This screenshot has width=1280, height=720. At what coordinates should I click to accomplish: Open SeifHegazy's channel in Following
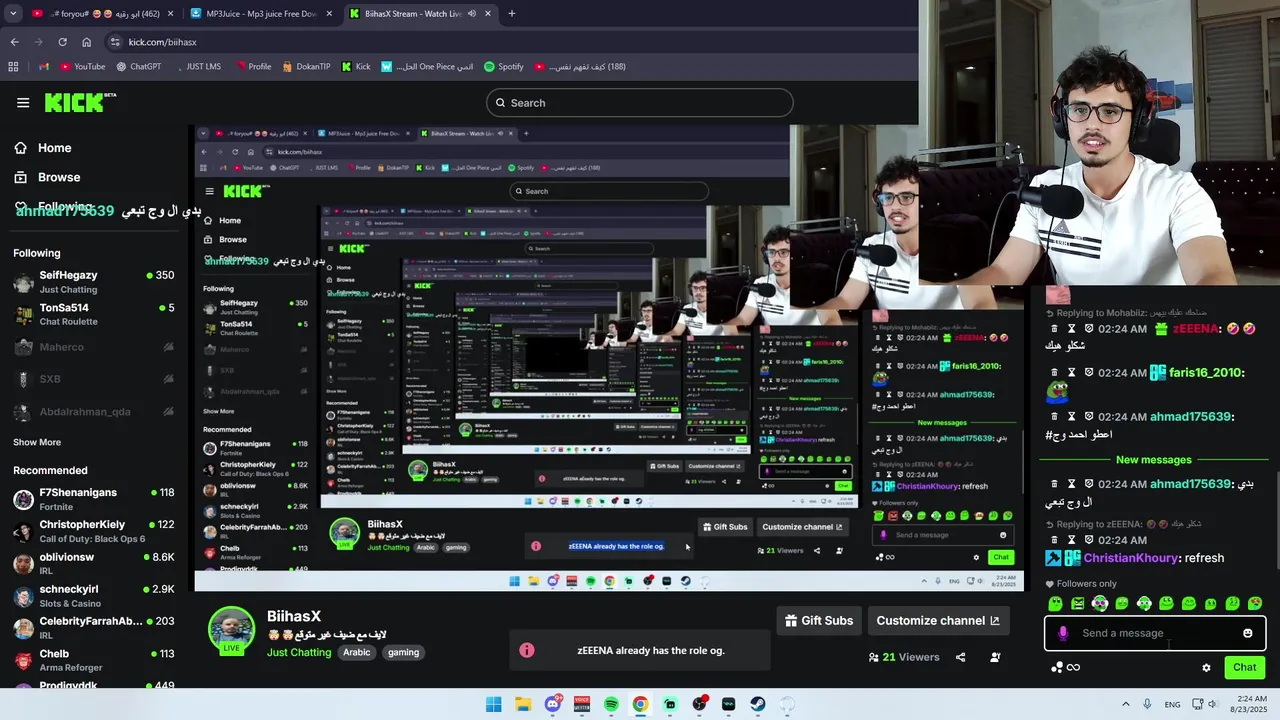coord(93,282)
